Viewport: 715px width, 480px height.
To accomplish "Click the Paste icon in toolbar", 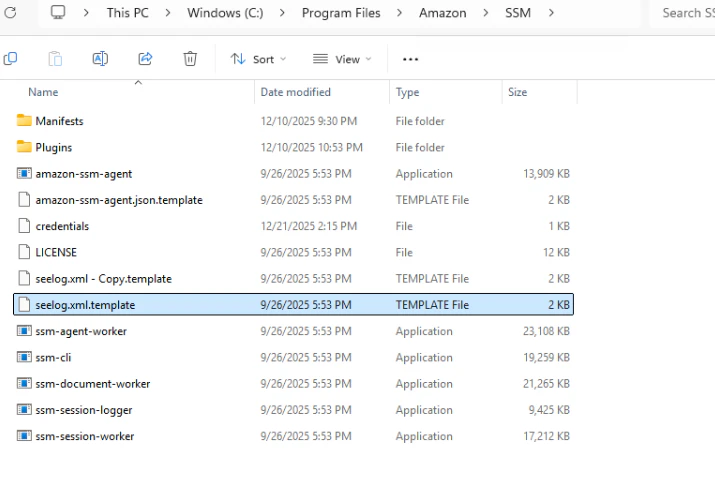I will tap(55, 59).
